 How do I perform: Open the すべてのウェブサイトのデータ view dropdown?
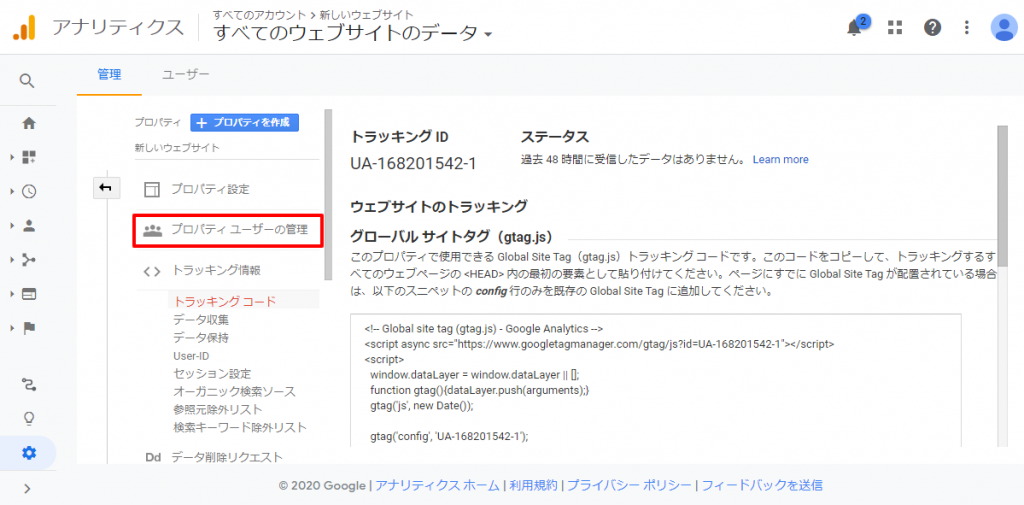tap(353, 33)
